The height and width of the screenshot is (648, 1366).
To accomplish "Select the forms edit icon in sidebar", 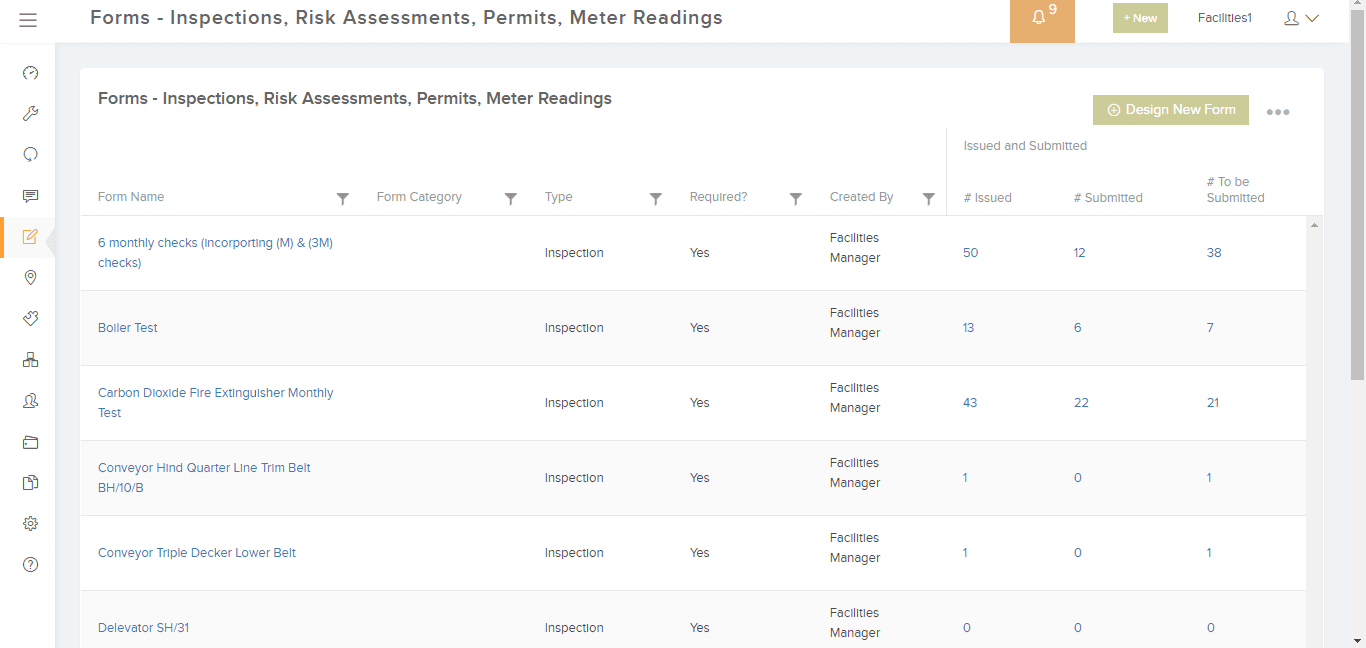I will click(30, 237).
